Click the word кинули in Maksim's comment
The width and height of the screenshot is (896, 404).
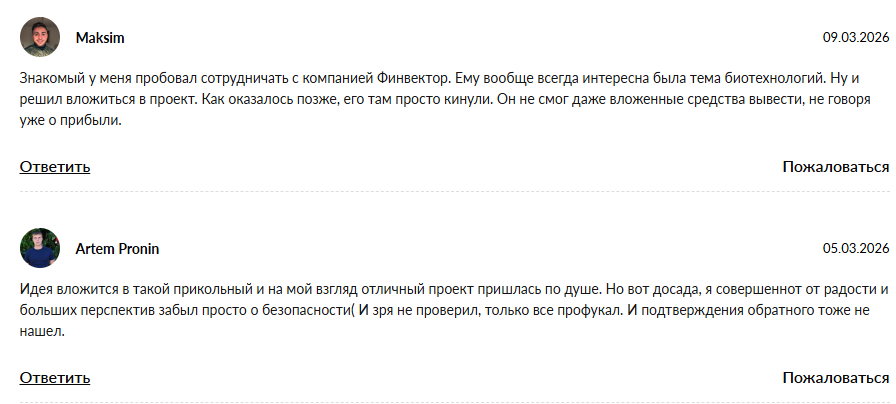(466, 99)
